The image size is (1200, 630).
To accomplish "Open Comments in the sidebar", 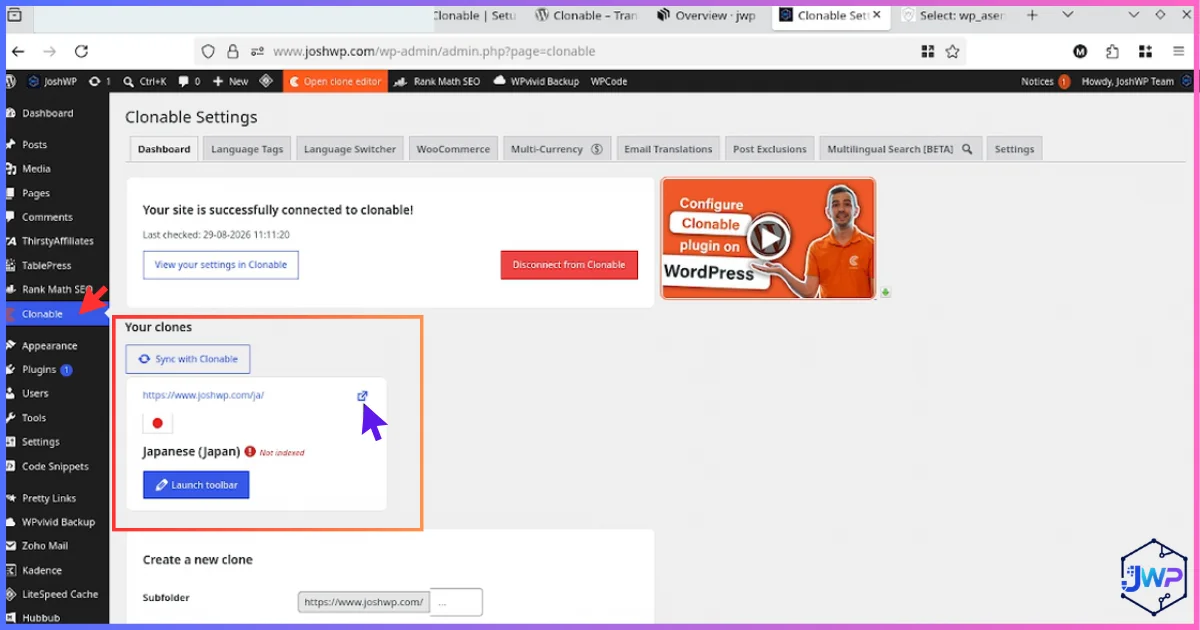I will point(47,217).
